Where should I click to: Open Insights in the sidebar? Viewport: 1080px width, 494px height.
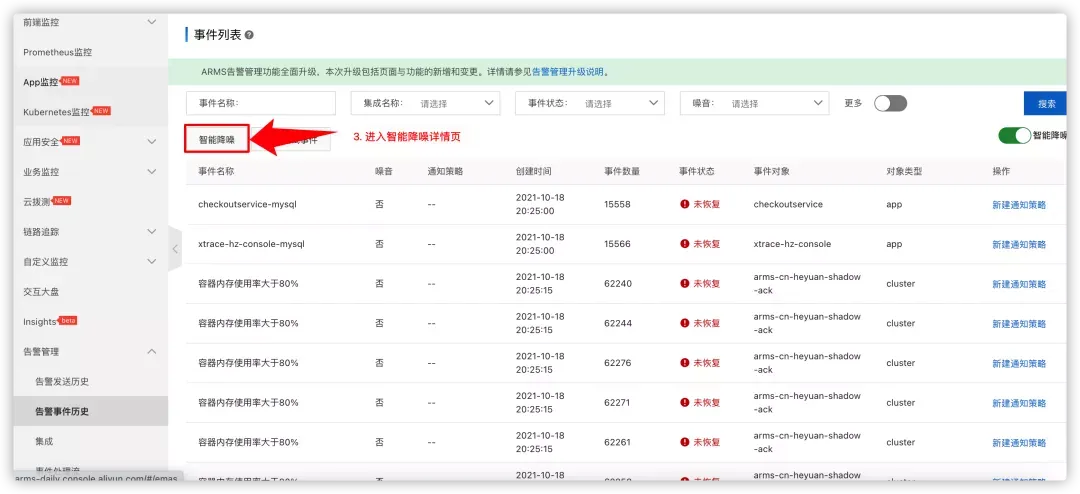coord(40,322)
